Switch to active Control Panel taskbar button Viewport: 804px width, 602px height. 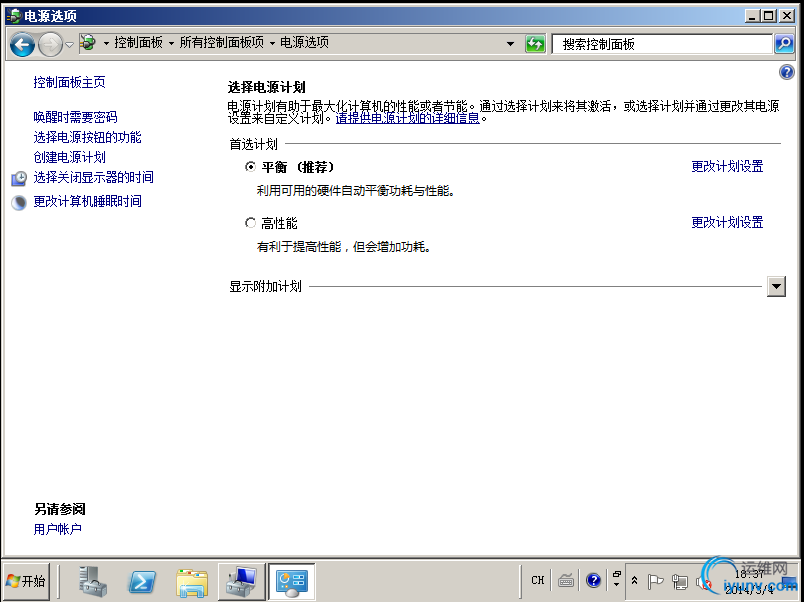point(292,581)
